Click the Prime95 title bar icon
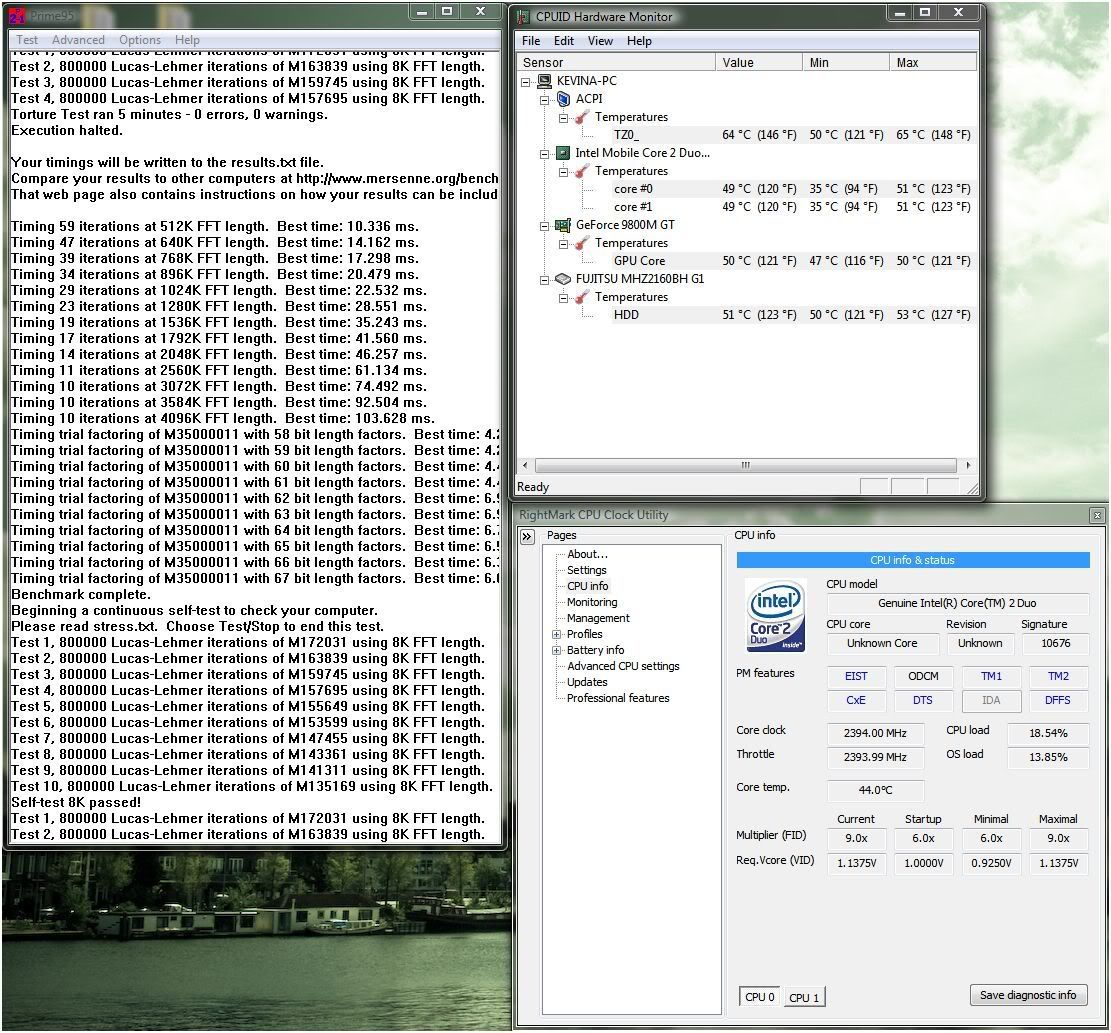Image resolution: width=1111 pixels, height=1033 pixels. (x=17, y=15)
